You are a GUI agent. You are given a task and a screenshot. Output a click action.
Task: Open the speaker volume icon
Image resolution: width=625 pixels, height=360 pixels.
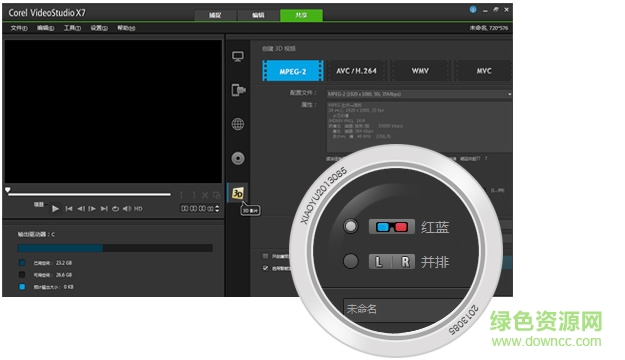click(127, 209)
